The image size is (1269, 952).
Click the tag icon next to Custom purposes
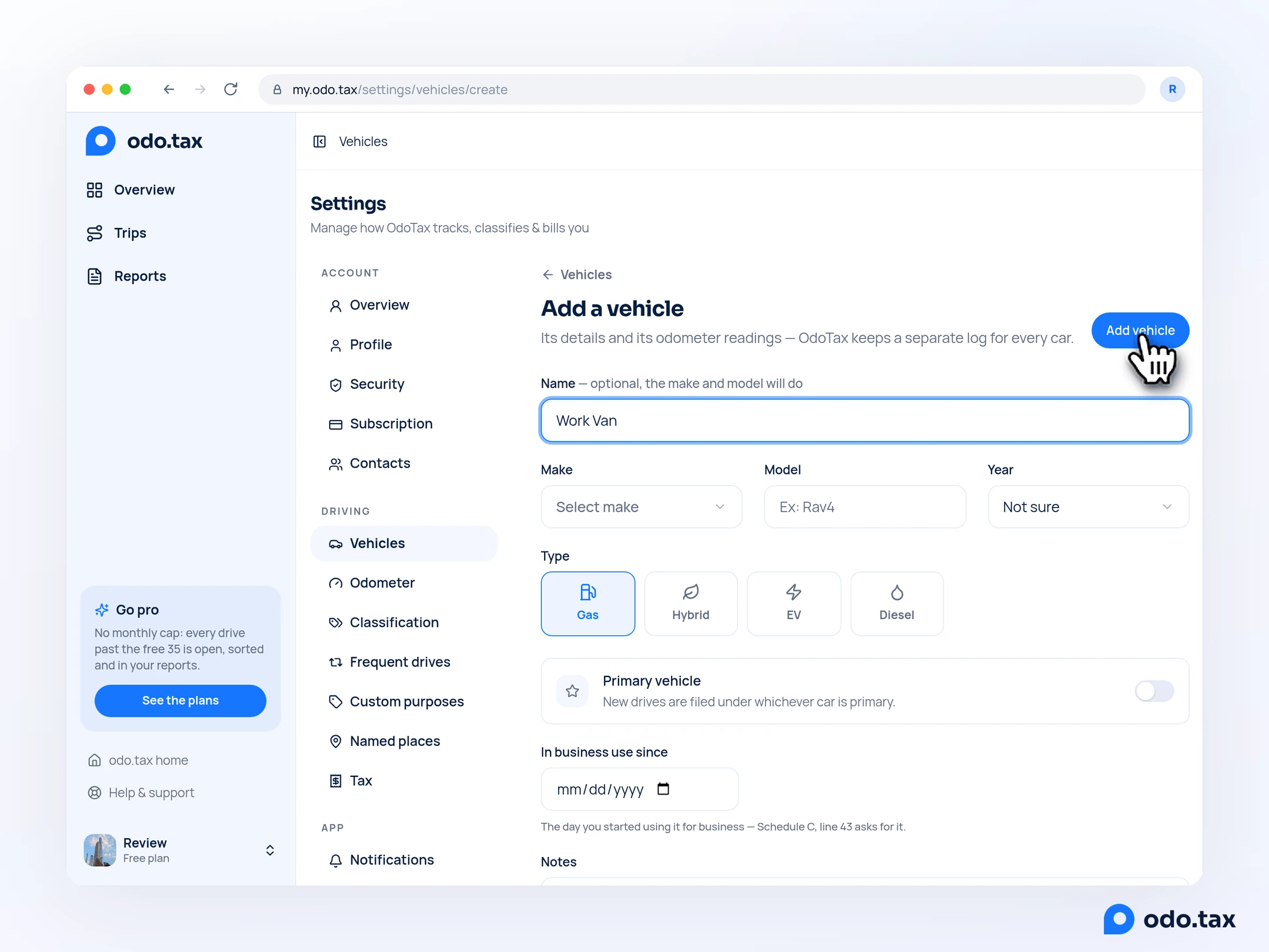[335, 702]
